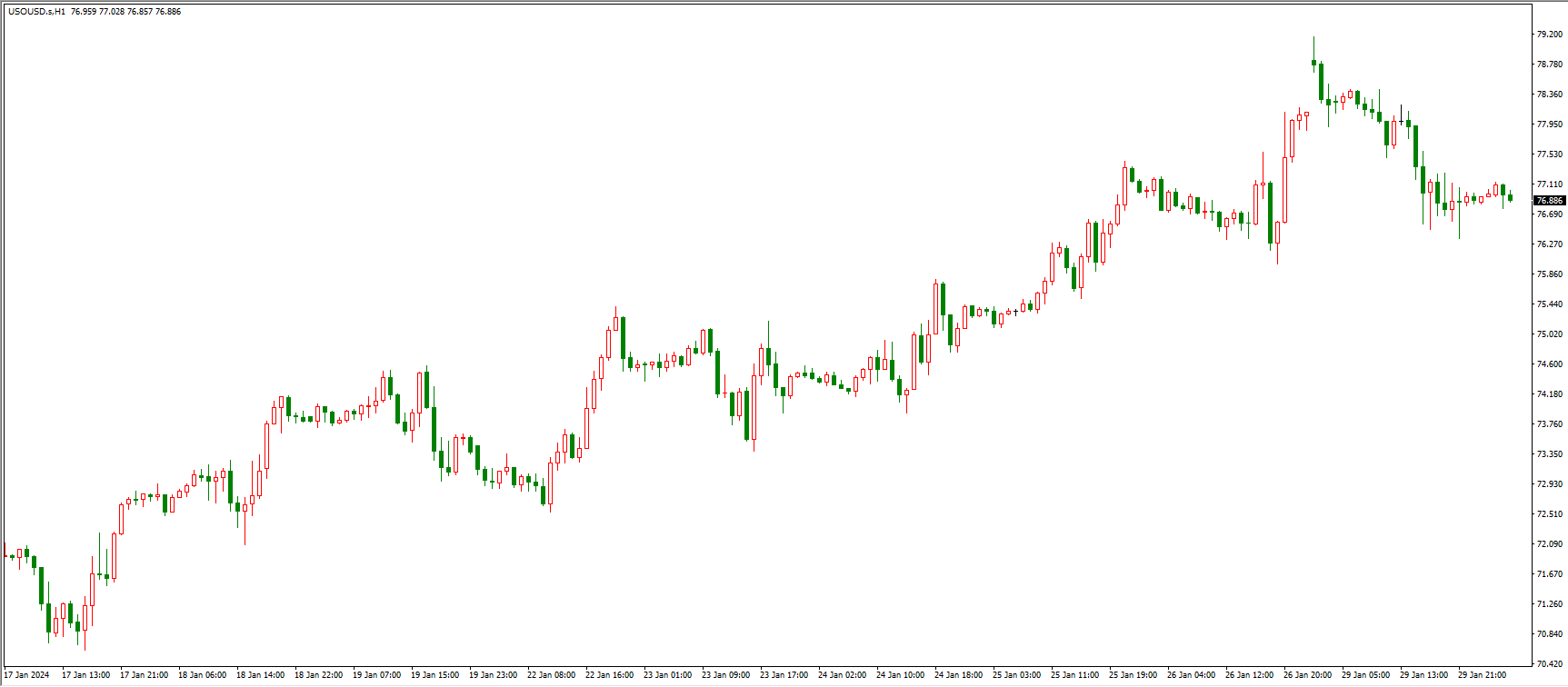Click the 70.420 price axis label
The image size is (1568, 687).
(1550, 664)
